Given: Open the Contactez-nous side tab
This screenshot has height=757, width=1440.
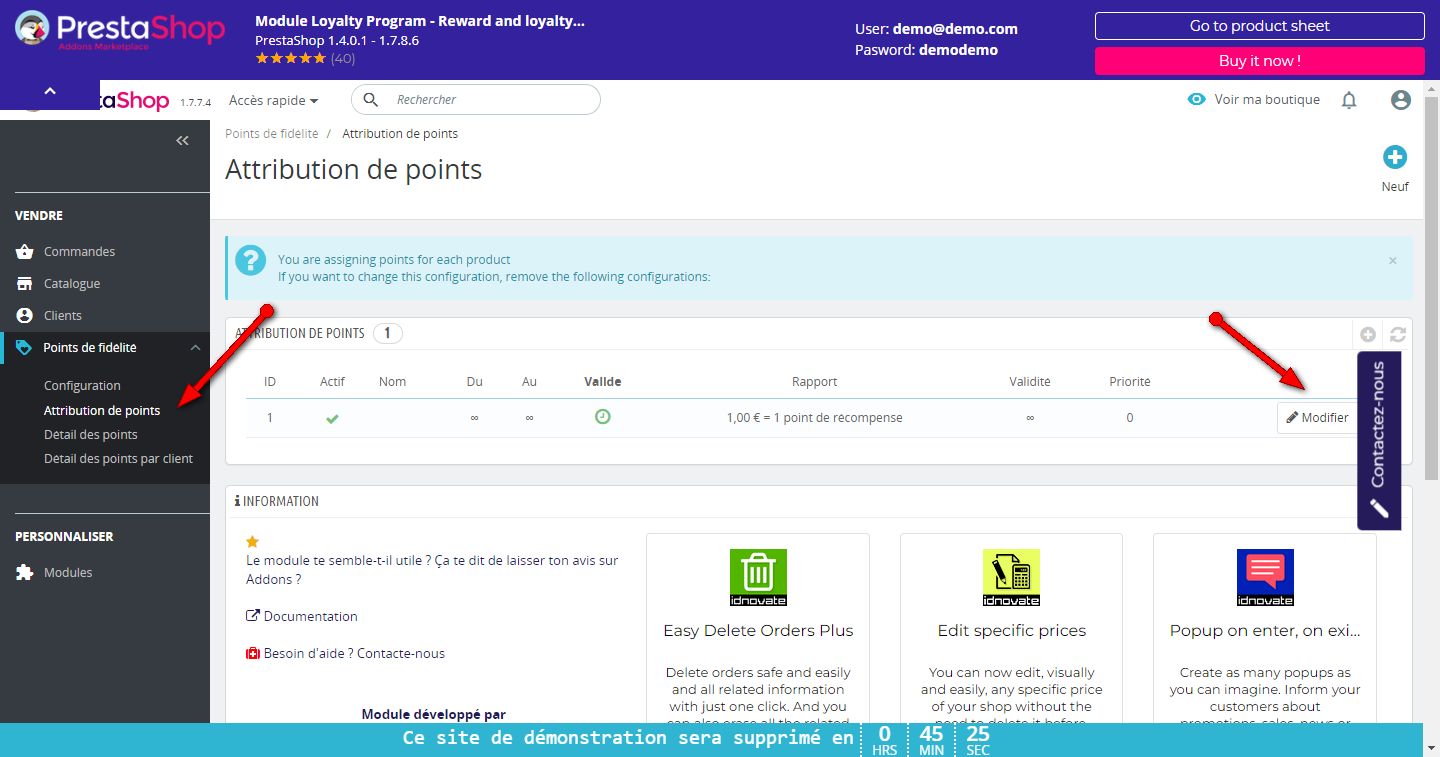Looking at the screenshot, I should click(x=1379, y=440).
